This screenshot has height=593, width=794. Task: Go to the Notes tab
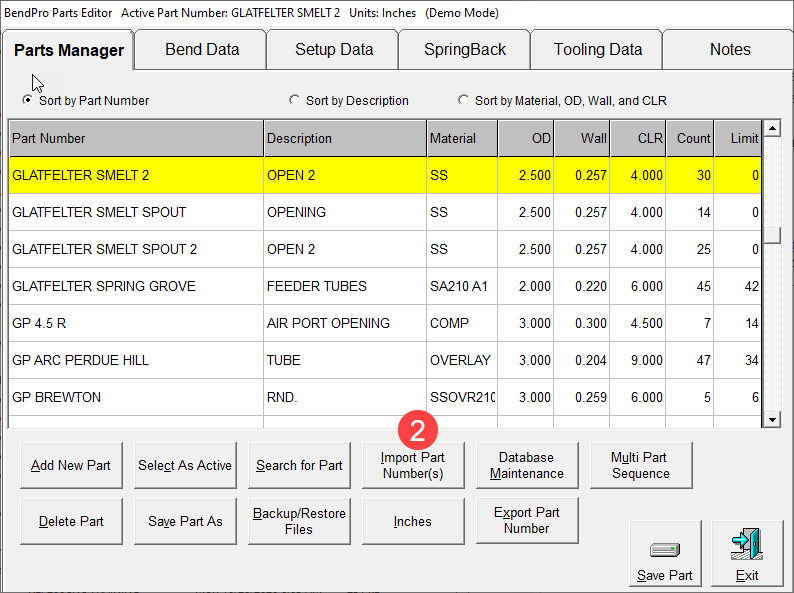pyautogui.click(x=730, y=50)
